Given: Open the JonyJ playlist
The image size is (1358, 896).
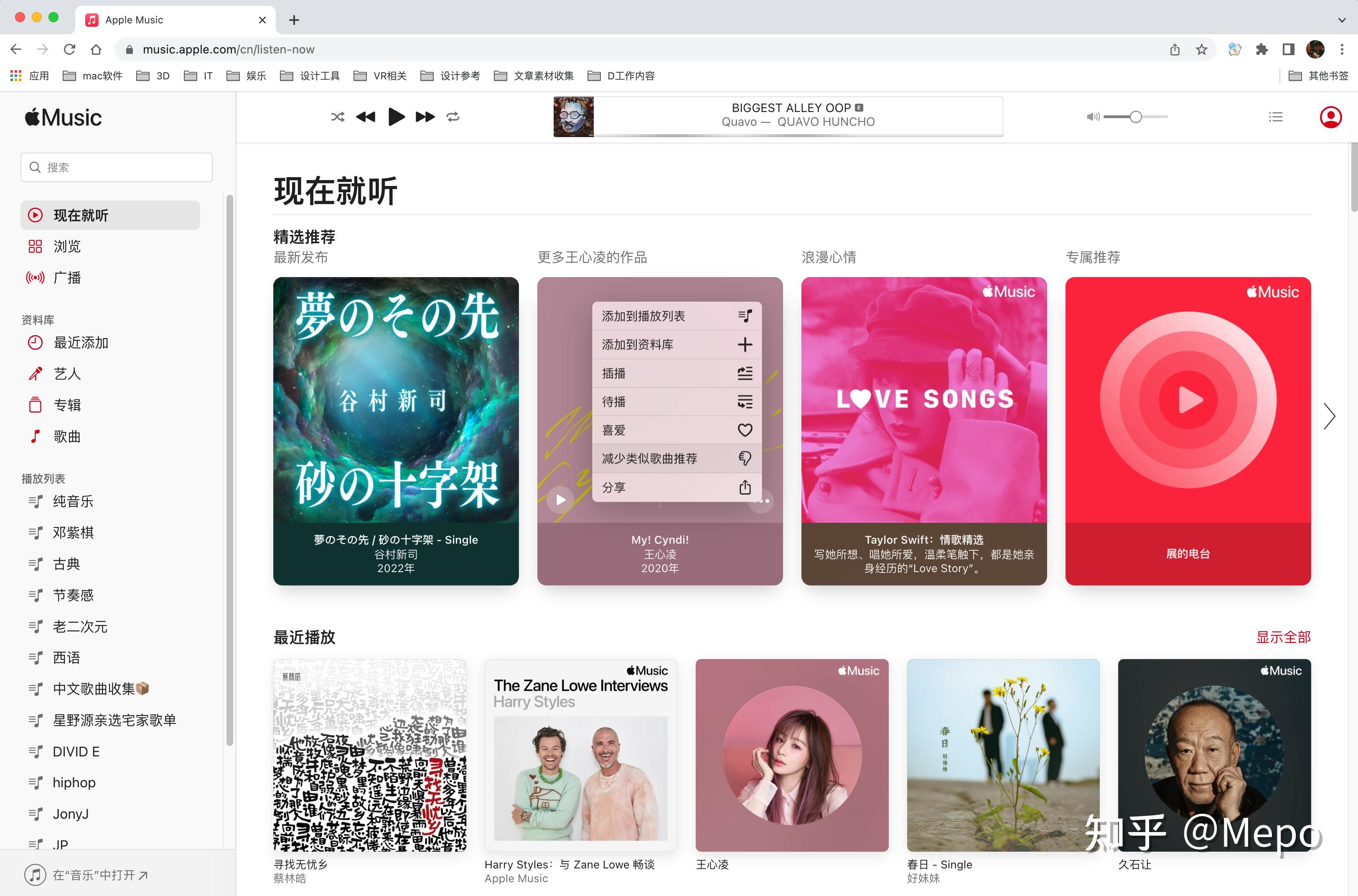Looking at the screenshot, I should (x=110, y=814).
